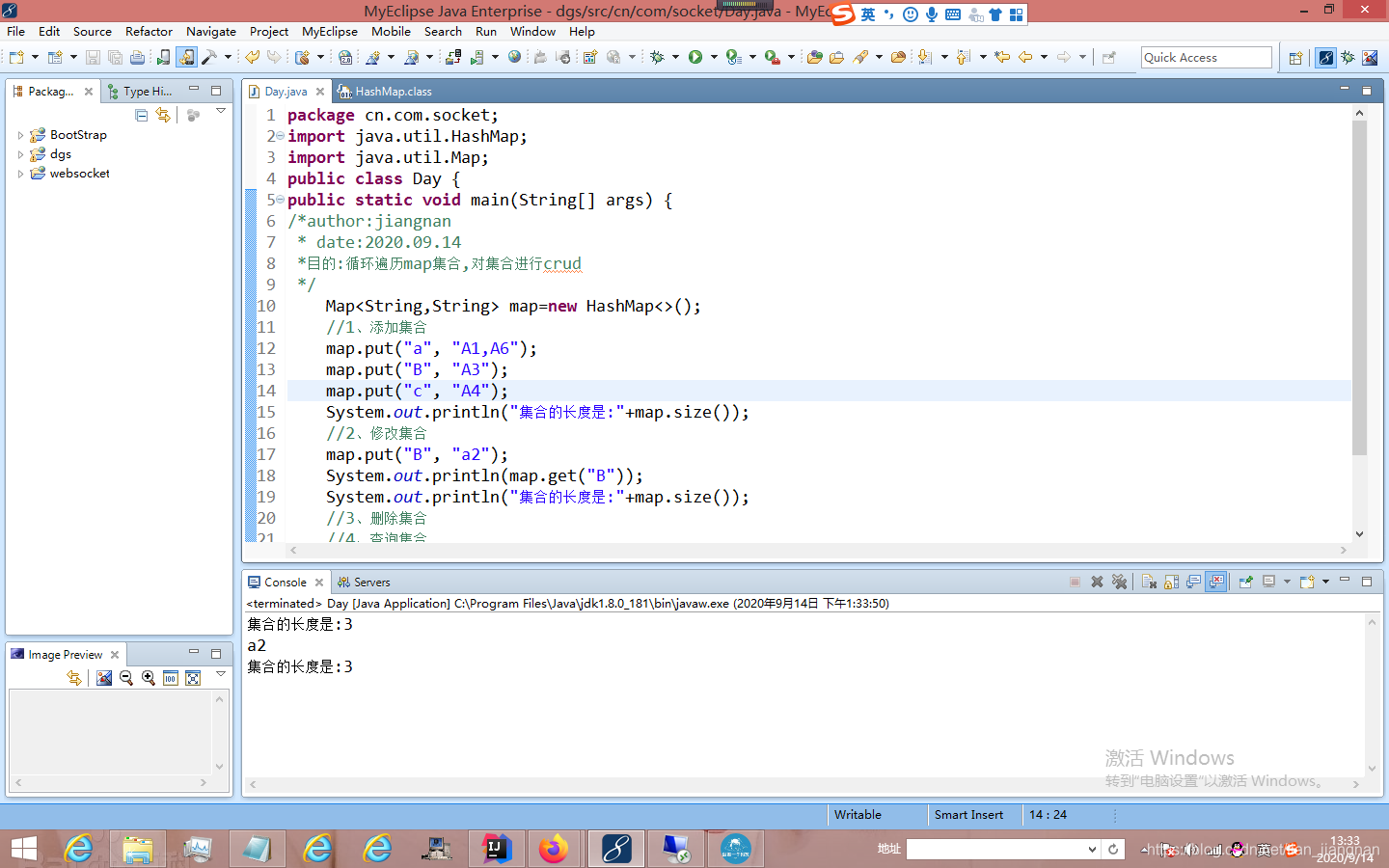Click the Open Perspective icon
The width and height of the screenshot is (1389, 868).
click(x=1295, y=58)
